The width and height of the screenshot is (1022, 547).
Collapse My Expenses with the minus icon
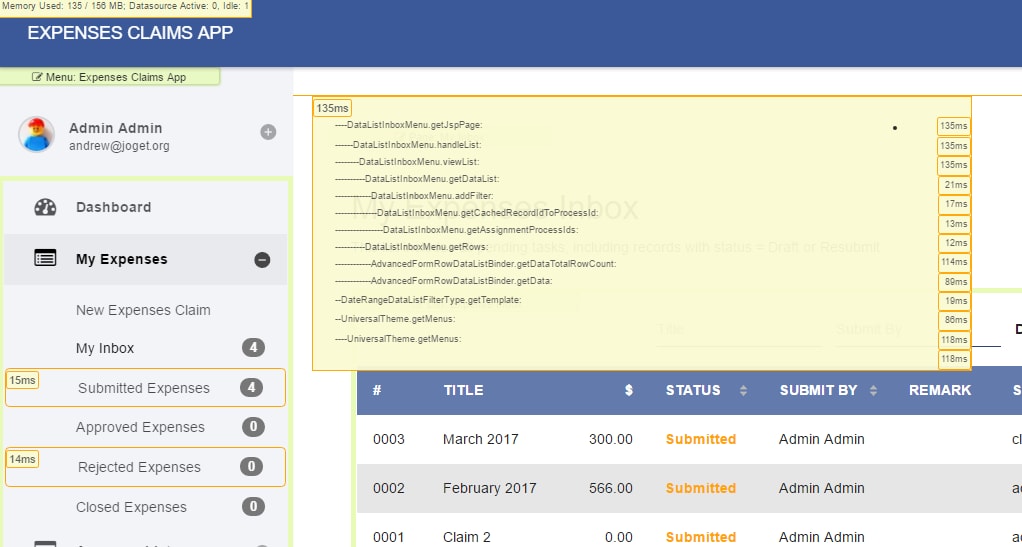click(x=262, y=259)
